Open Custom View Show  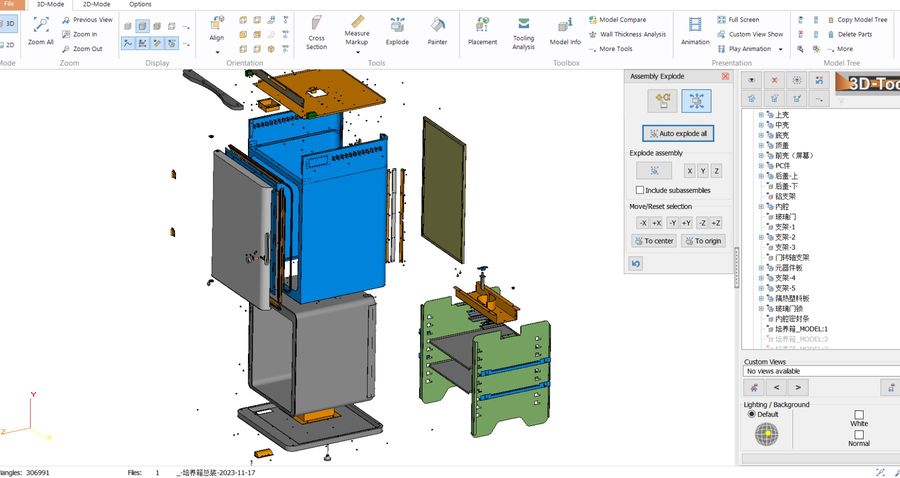point(750,34)
